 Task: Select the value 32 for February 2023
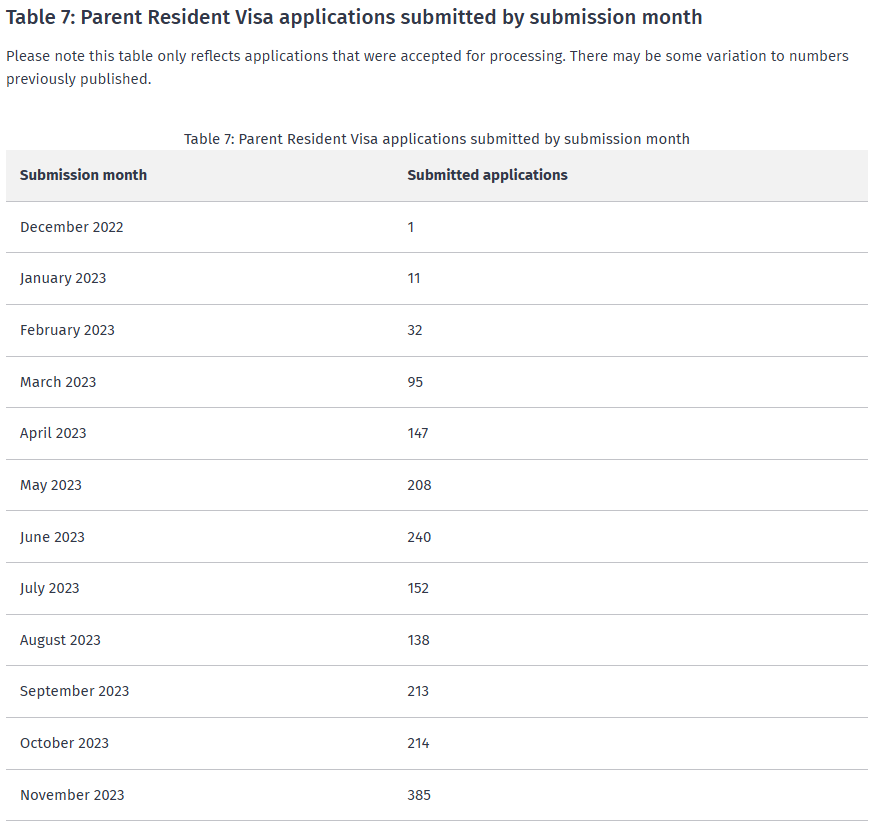pyautogui.click(x=415, y=330)
